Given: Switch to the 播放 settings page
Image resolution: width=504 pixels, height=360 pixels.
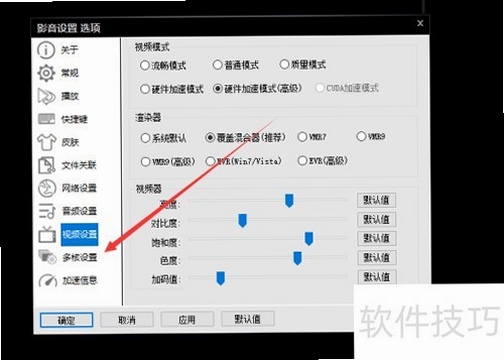Looking at the screenshot, I should click(x=70, y=96).
